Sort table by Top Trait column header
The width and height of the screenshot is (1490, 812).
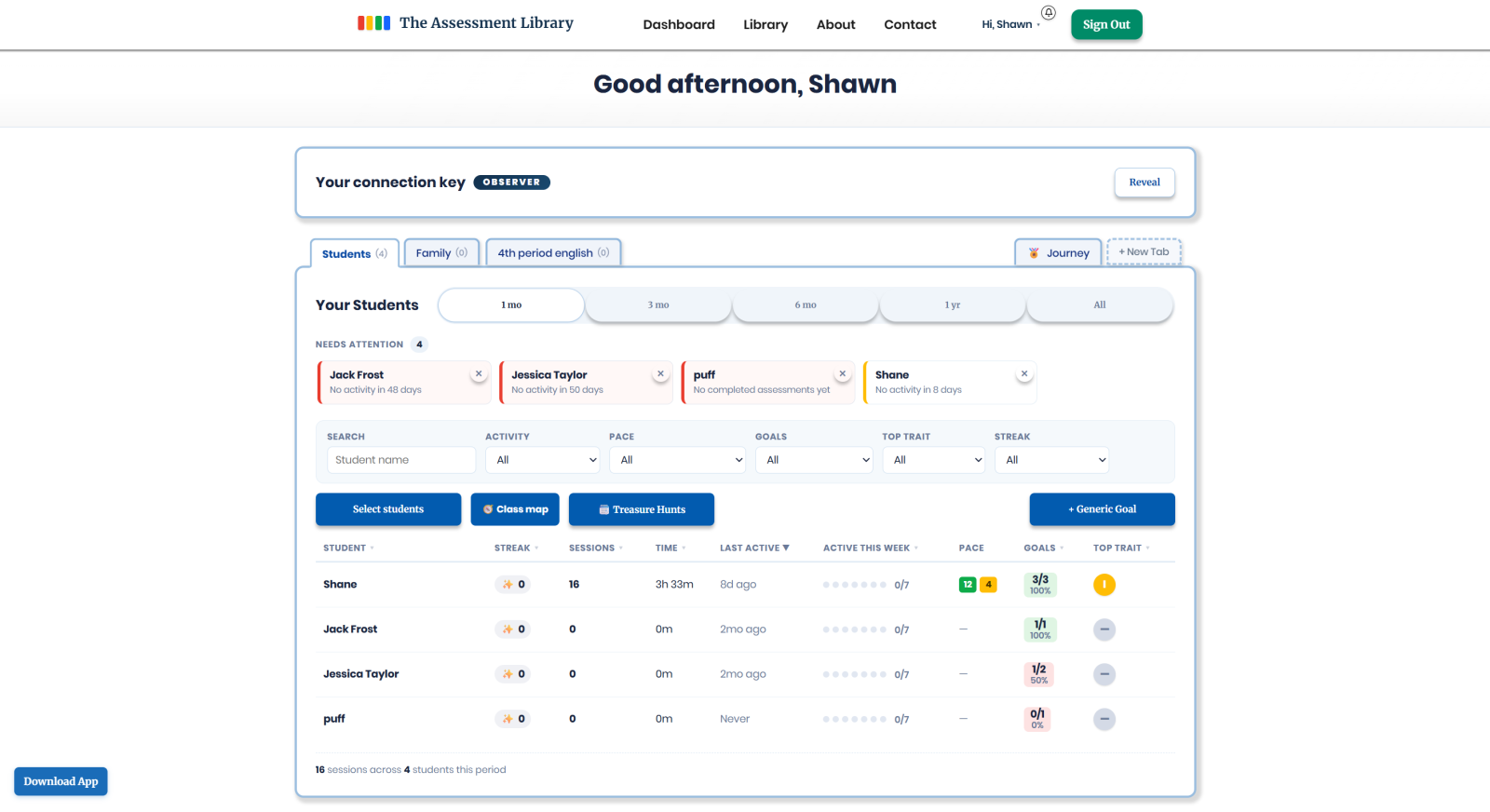(1121, 548)
